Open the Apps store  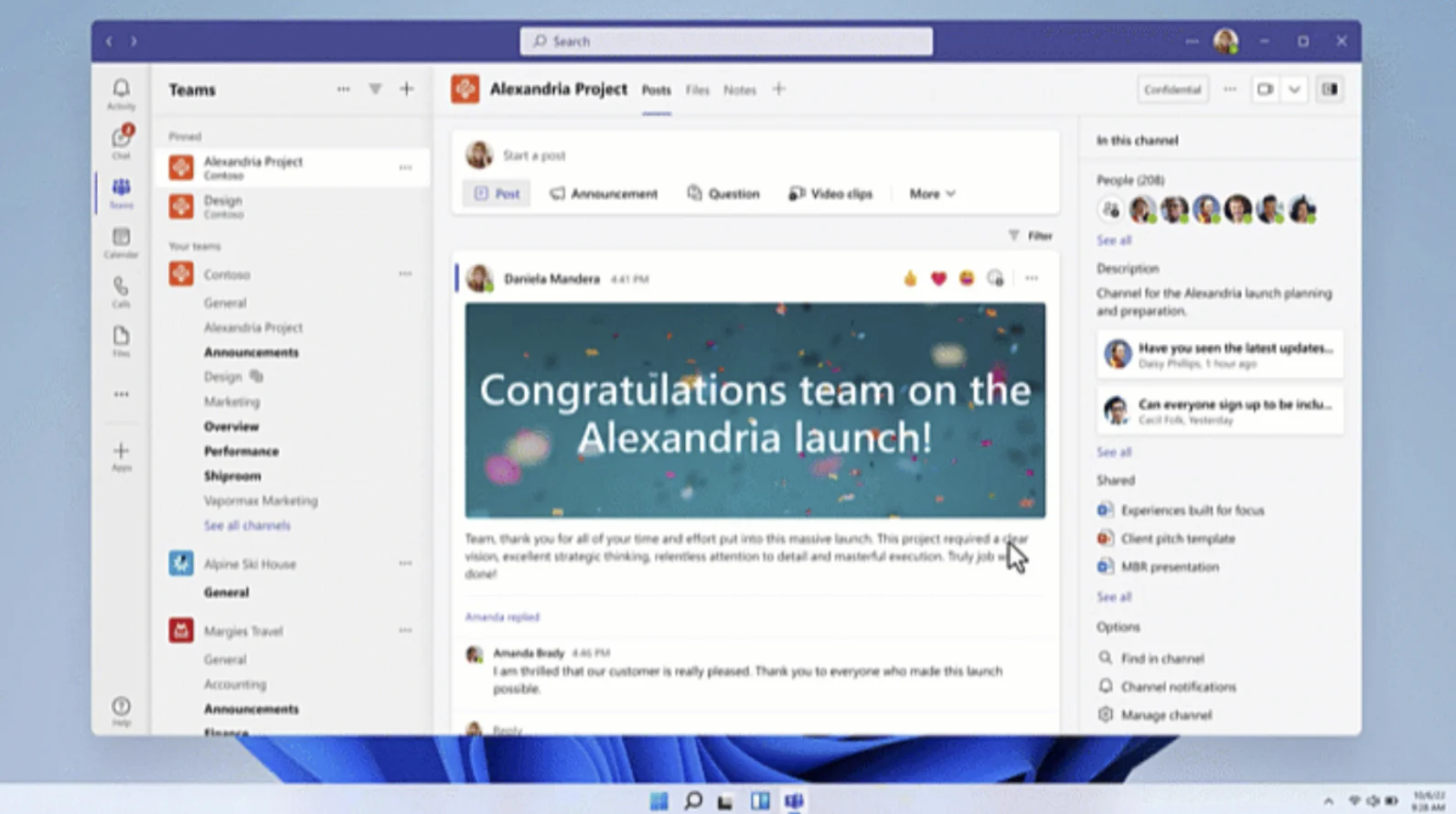click(121, 455)
